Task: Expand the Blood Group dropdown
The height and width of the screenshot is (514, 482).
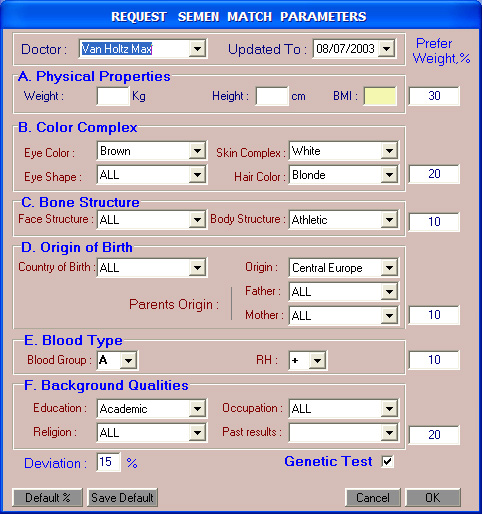Action: [x=128, y=360]
